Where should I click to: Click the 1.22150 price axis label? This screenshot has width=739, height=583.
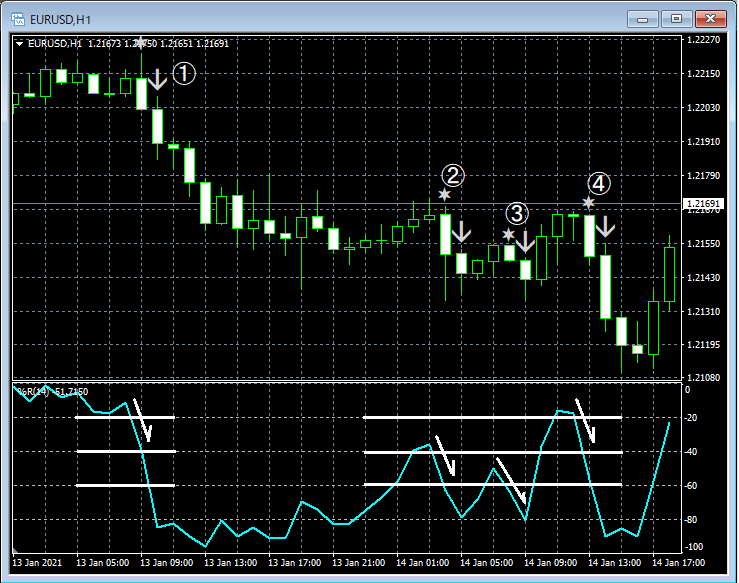click(x=704, y=74)
